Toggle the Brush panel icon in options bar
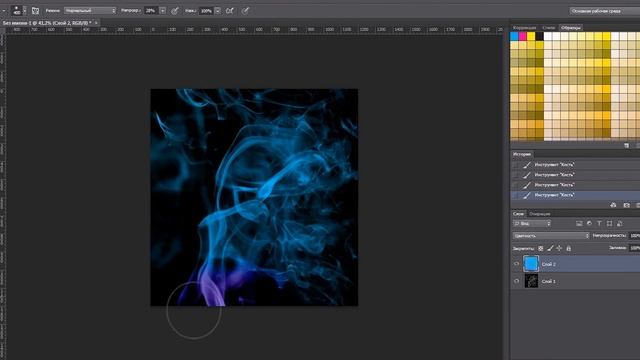Screen dimensions: 640x360 tap(36, 11)
